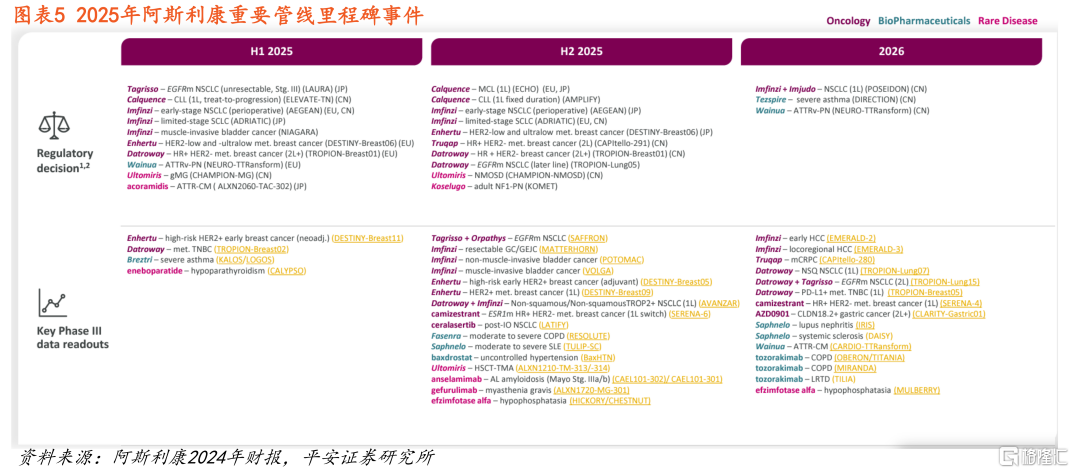Open the MULBERRY hypophosphatasia link

click(x=916, y=391)
